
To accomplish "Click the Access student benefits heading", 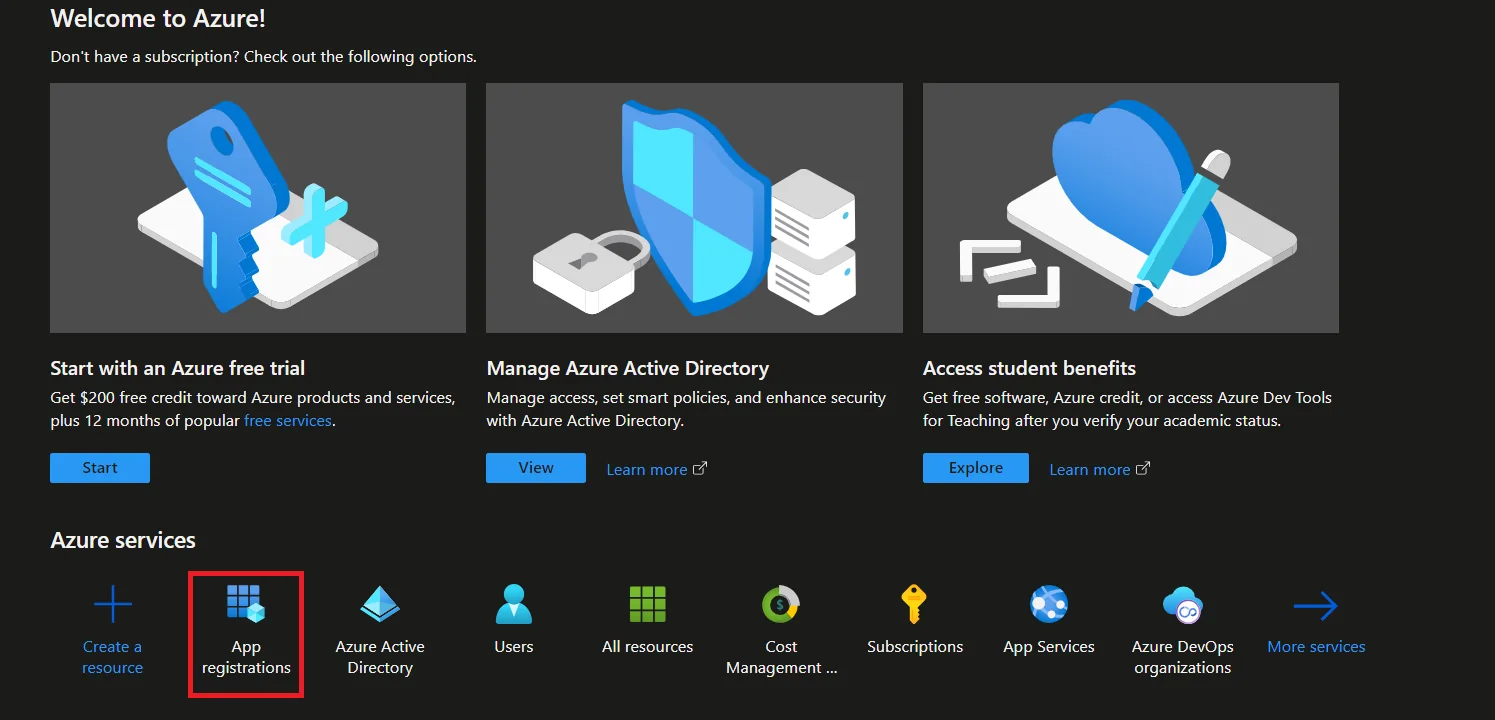I will point(1030,368).
